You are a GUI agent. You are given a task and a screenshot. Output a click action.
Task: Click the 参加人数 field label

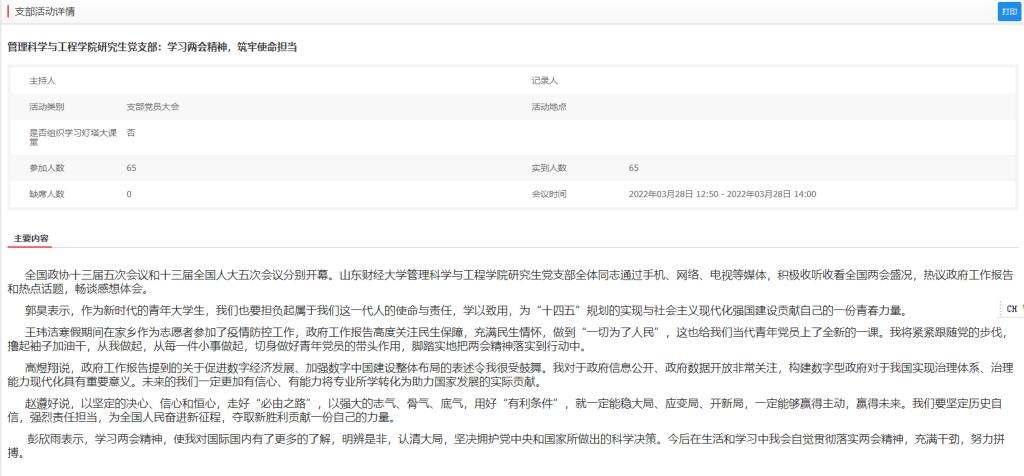click(47, 167)
